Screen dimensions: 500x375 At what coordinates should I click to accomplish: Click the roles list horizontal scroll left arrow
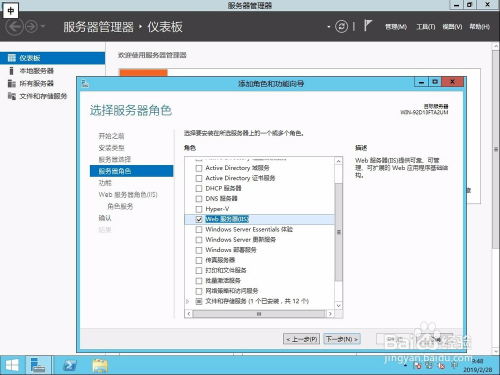coord(189,314)
